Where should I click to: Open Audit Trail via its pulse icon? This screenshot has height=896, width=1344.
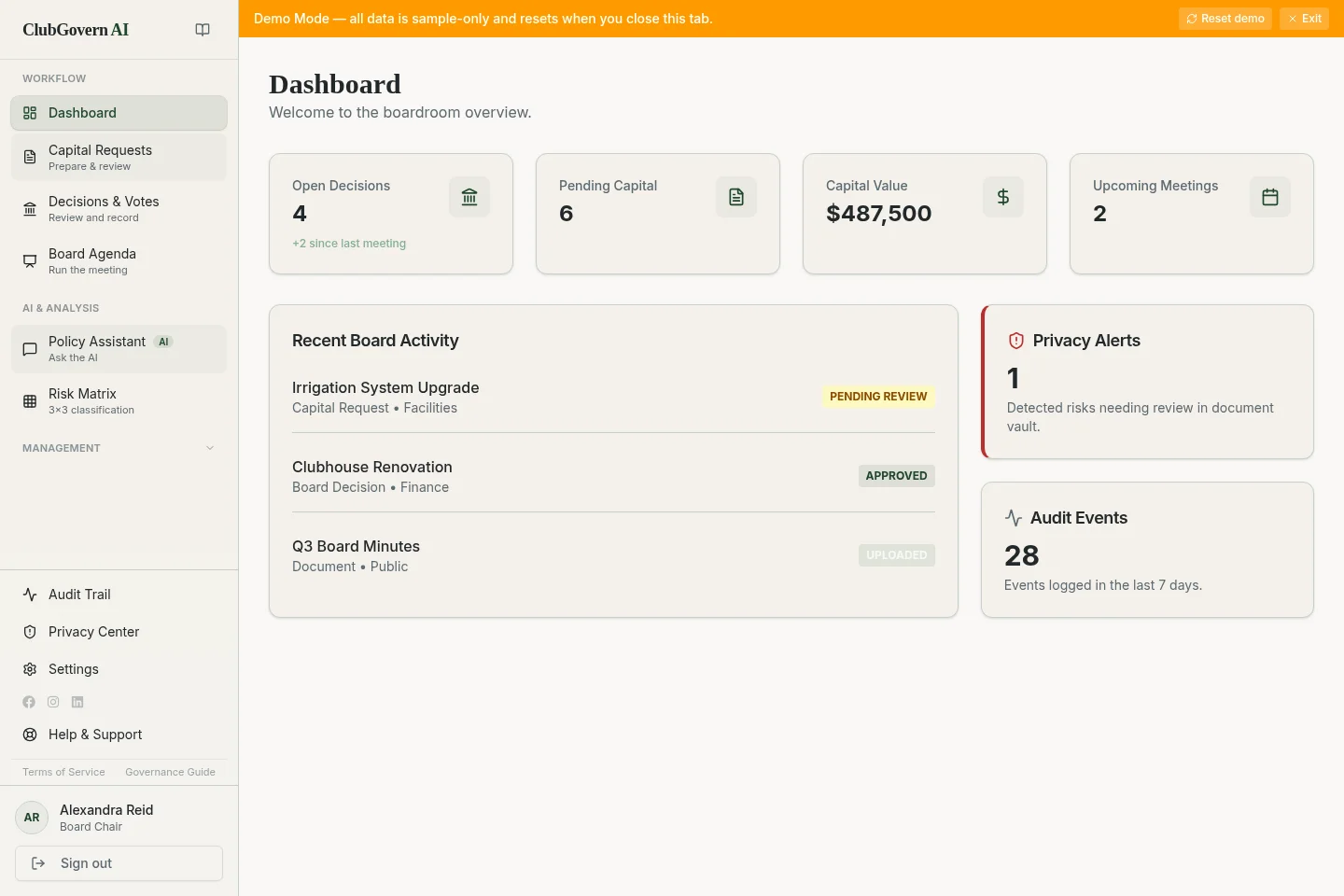pos(30,595)
